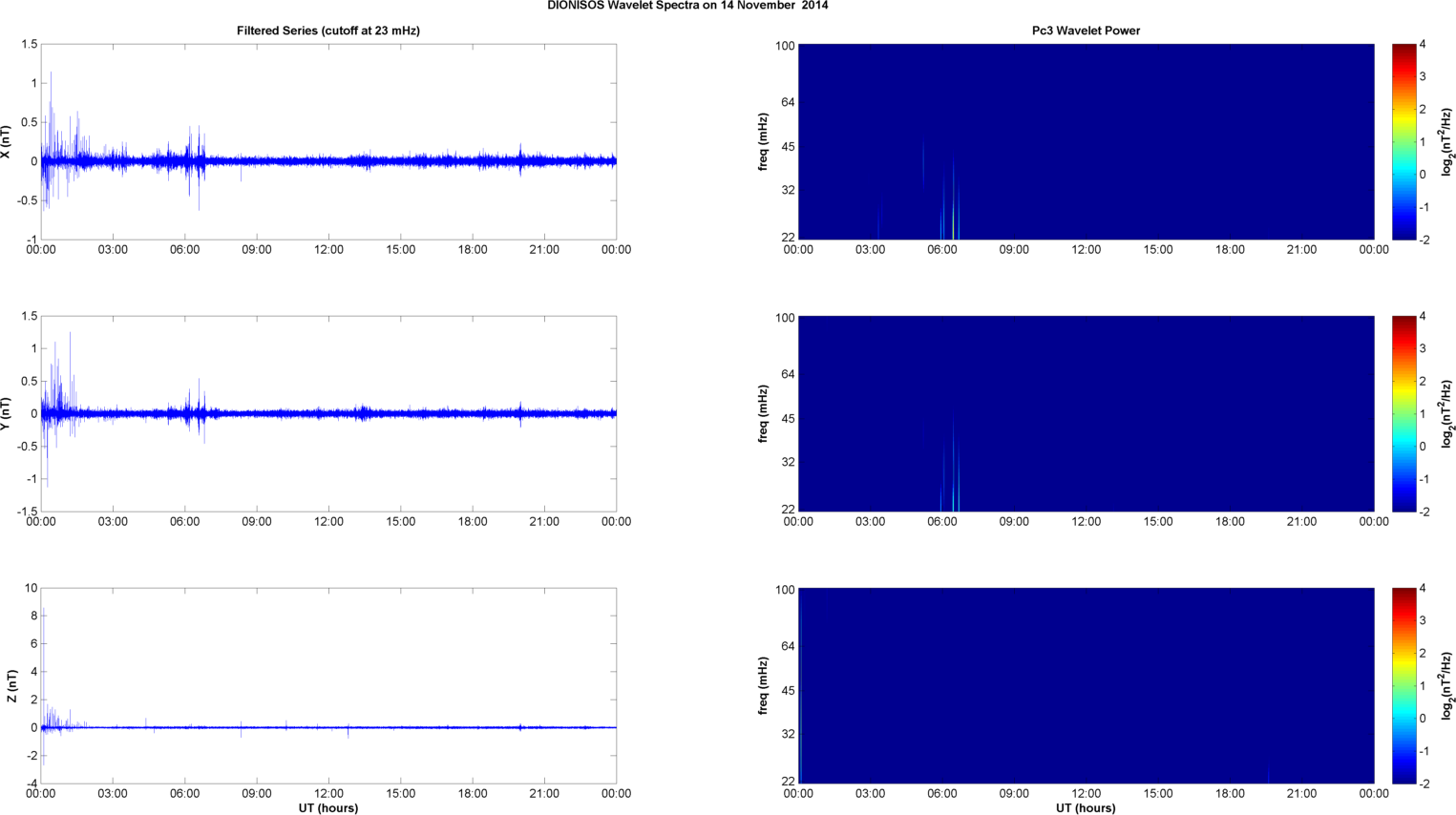Click the Y (nT) axis label
The image size is (1456, 815).
pos(7,413)
